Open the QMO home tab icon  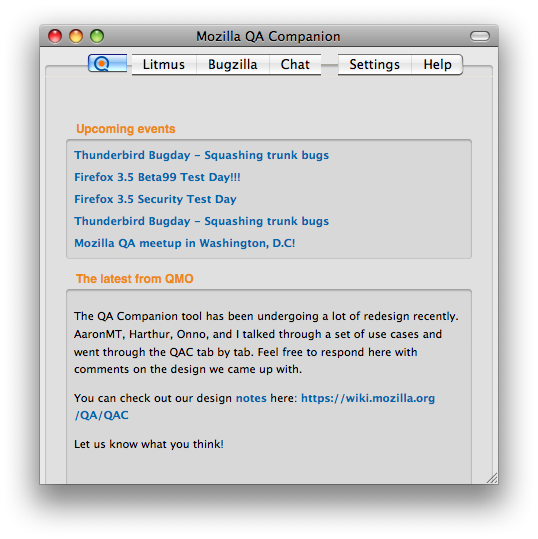click(108, 63)
